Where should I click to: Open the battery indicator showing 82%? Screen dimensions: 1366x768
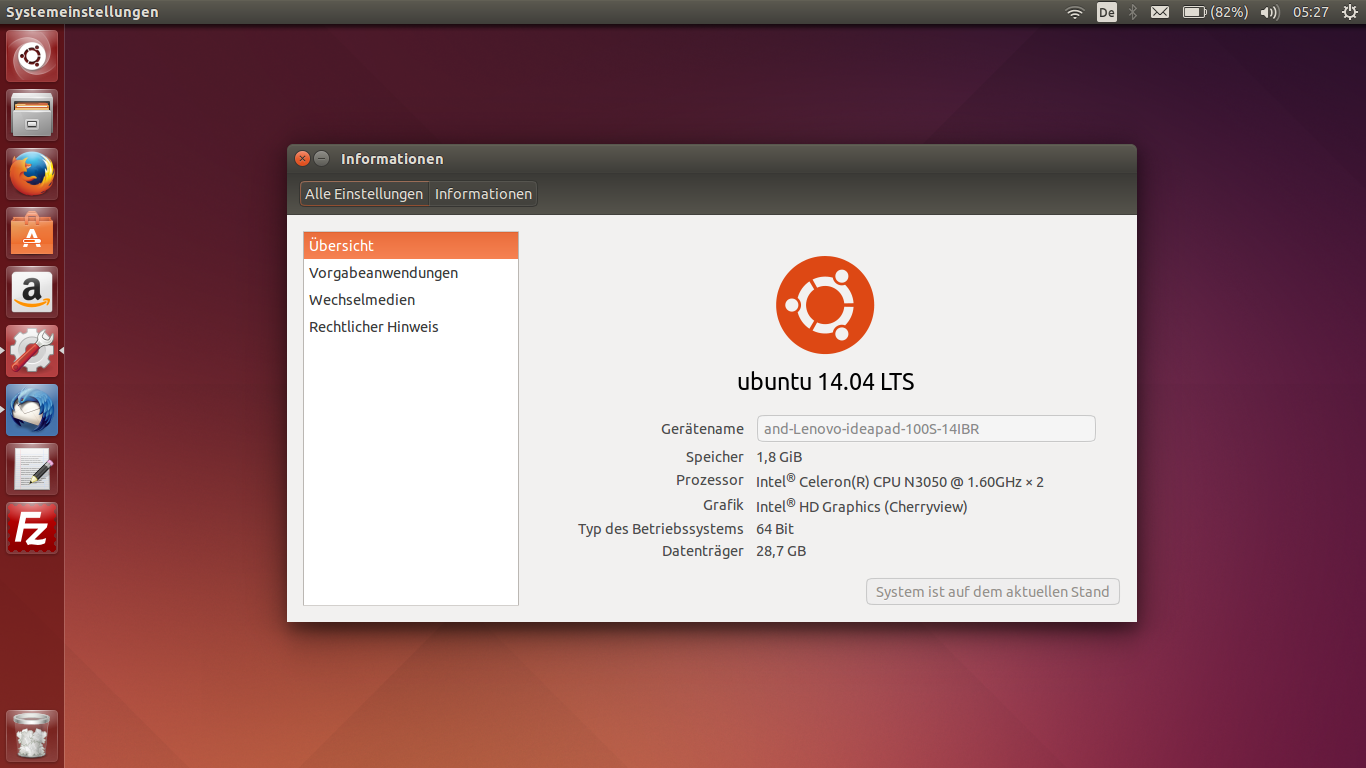click(x=1215, y=12)
